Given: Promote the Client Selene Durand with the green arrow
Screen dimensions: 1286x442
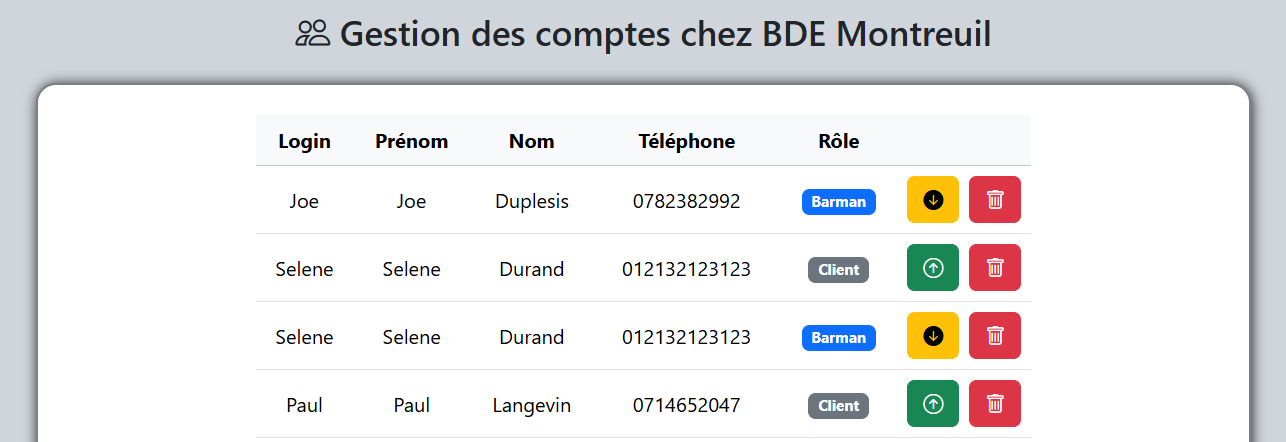Looking at the screenshot, I should pyautogui.click(x=932, y=268).
